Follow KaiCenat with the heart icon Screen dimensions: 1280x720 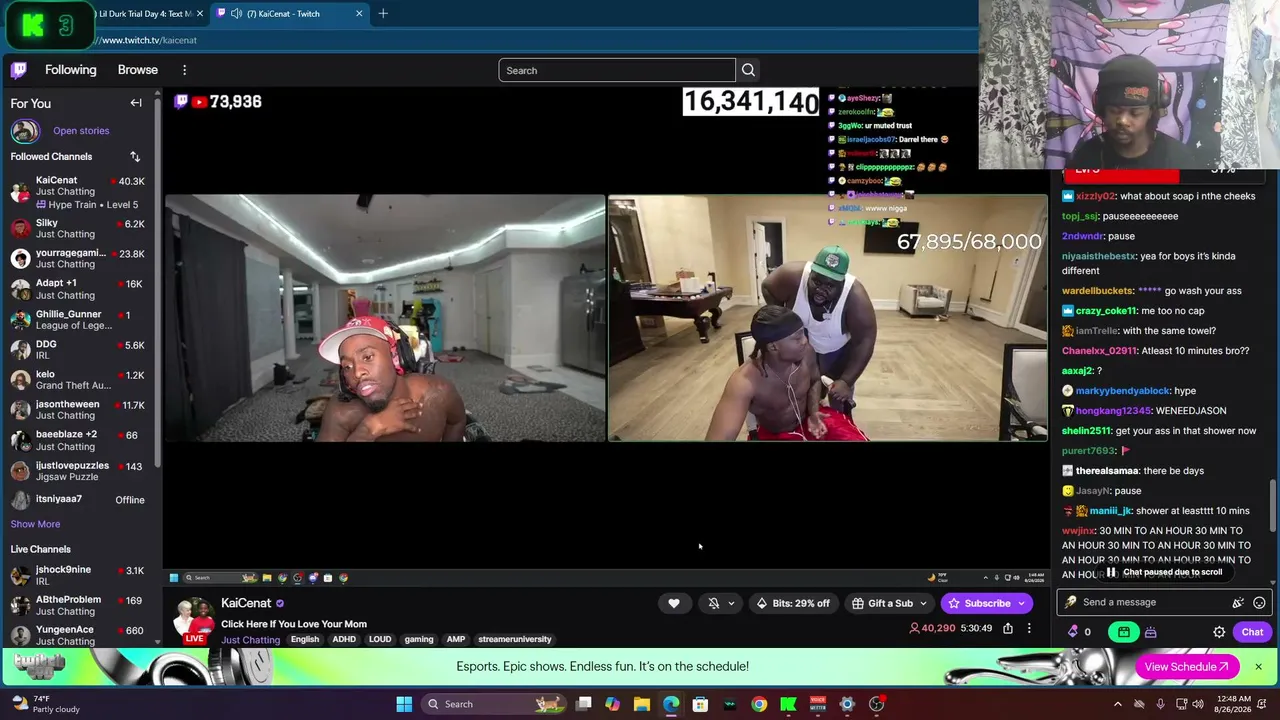pyautogui.click(x=674, y=603)
